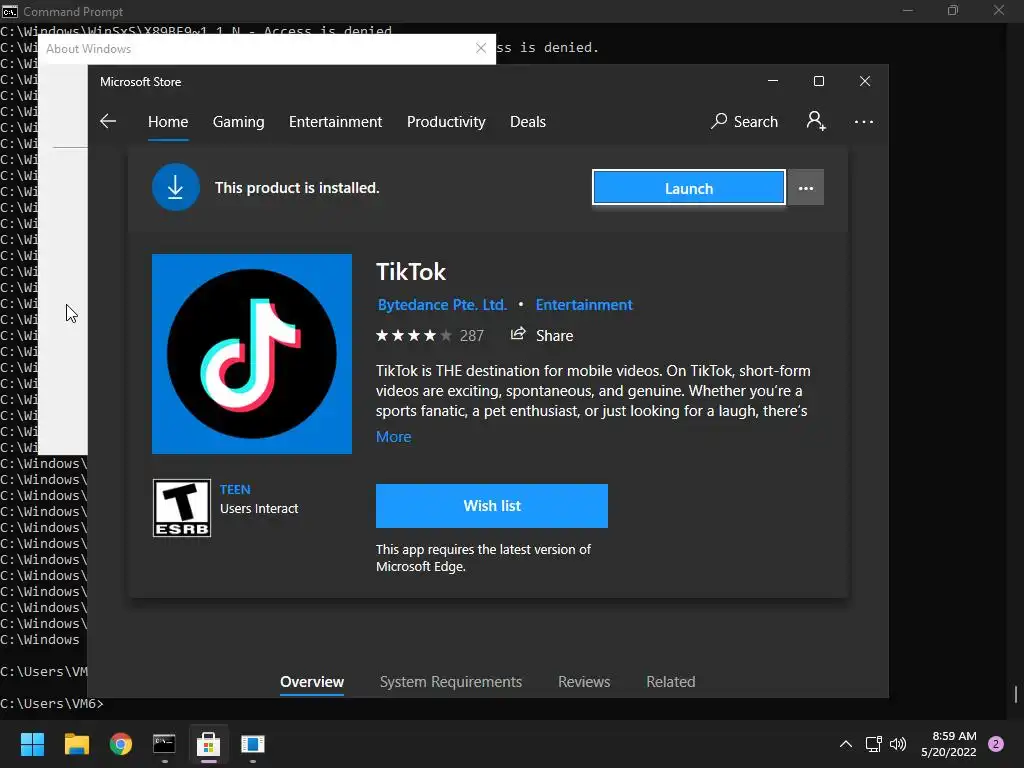Open the volume speaker tray icon
Viewport: 1024px width, 768px height.
pos(898,744)
